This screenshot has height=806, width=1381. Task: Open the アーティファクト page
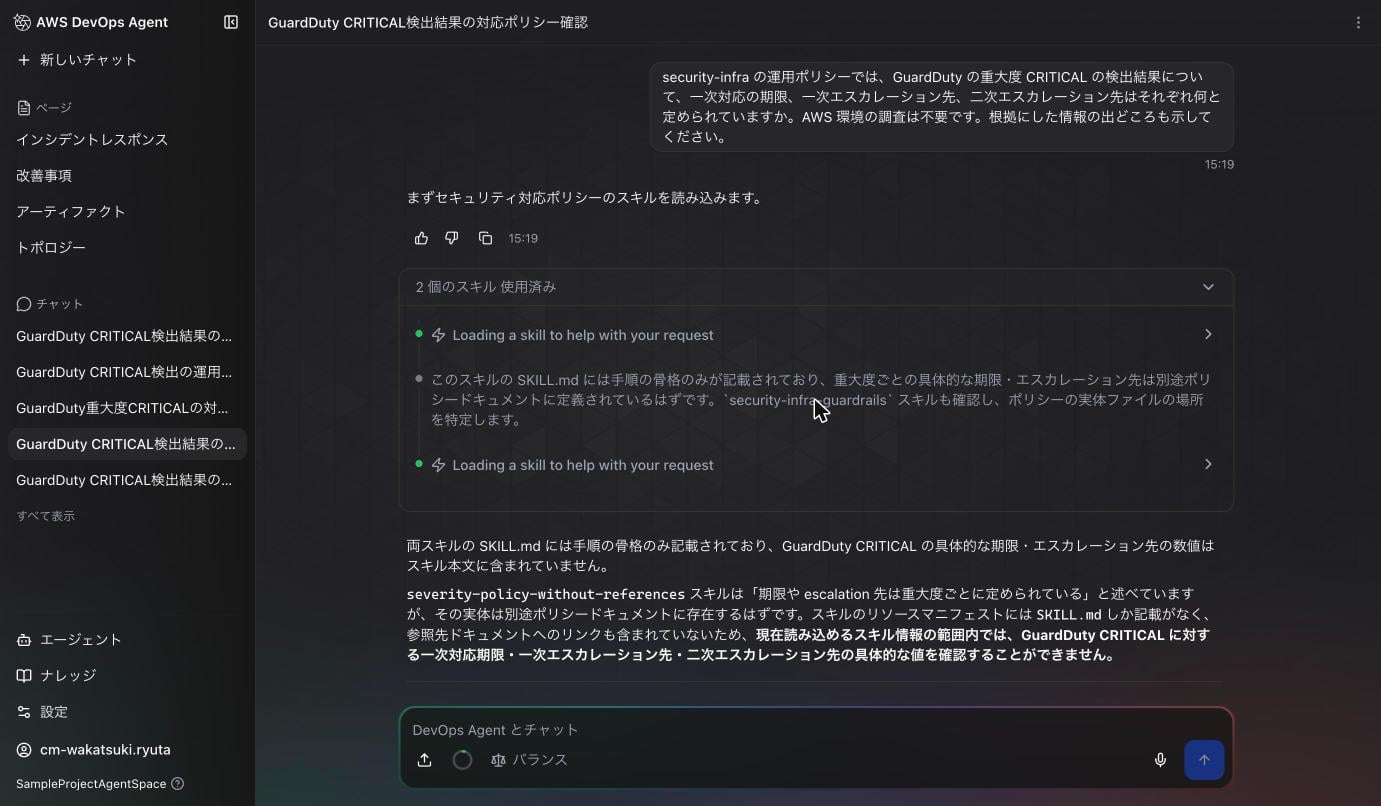(71, 212)
